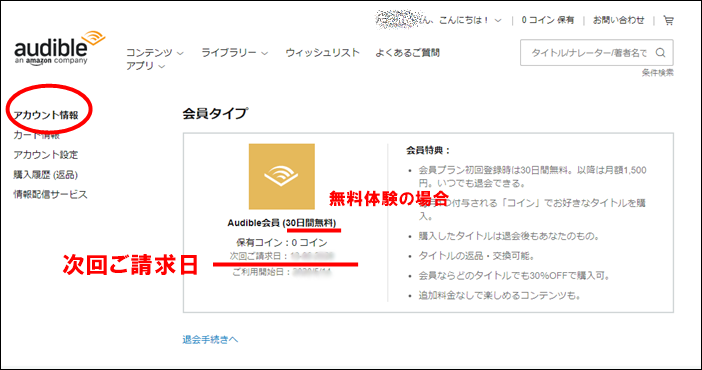Click the 保有コイン：0 コイン text
This screenshot has height=370, width=702.
click(282, 243)
